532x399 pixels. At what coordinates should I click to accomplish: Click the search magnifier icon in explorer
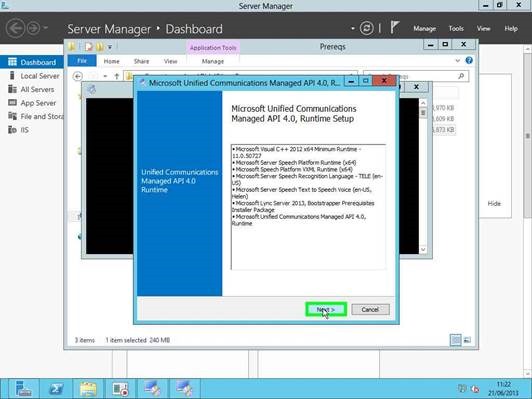coord(461,76)
